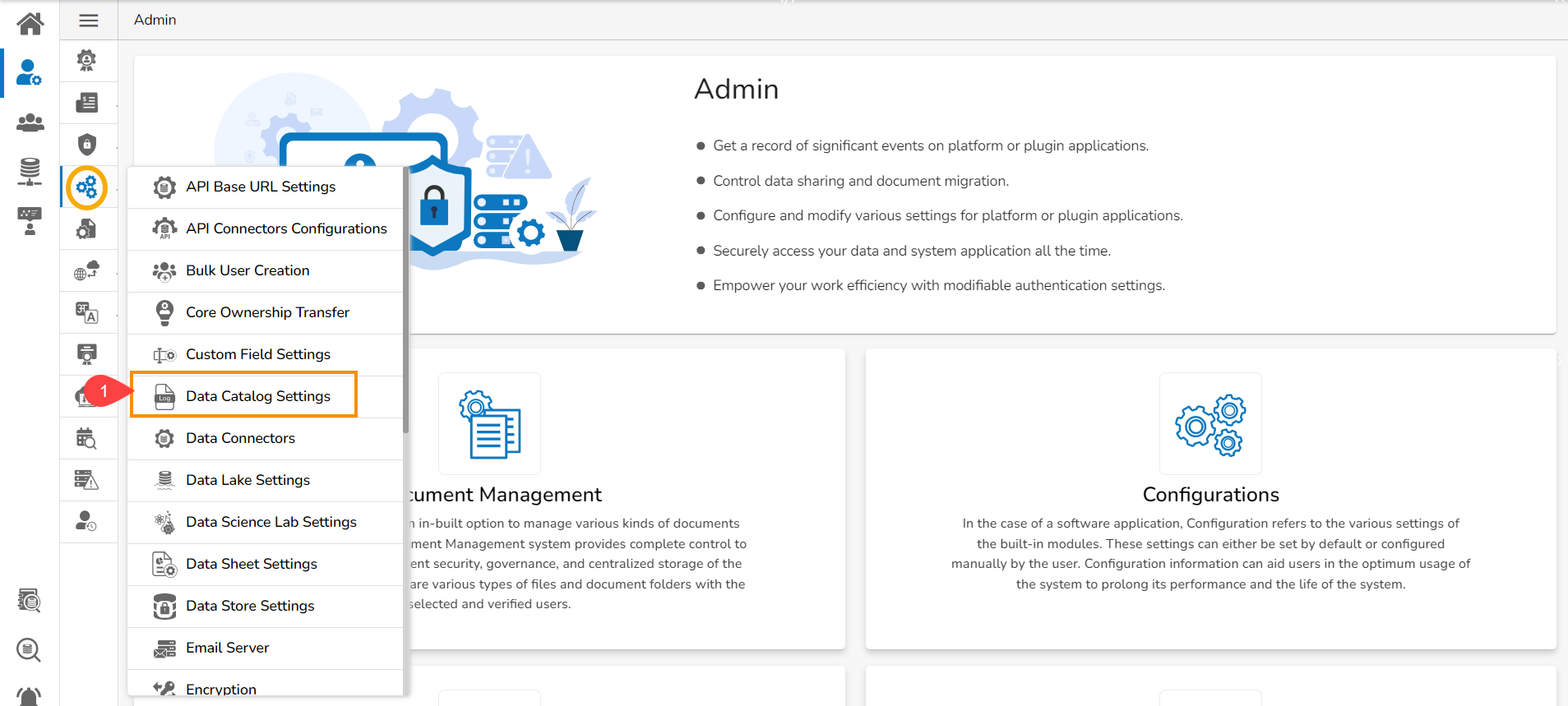
Task: Open the language translation icon
Action: point(86,312)
